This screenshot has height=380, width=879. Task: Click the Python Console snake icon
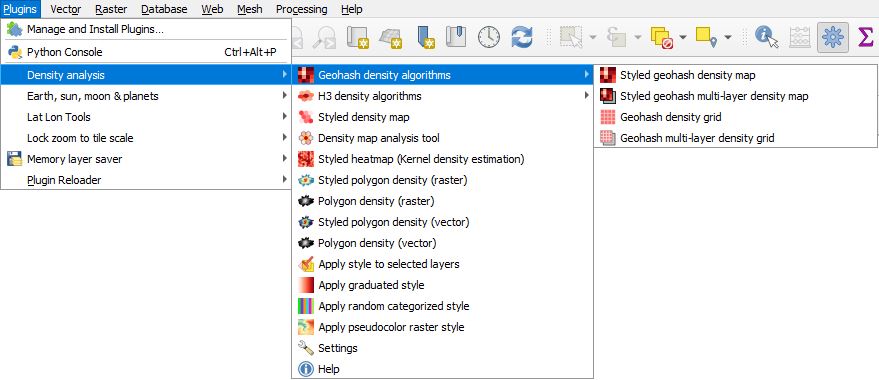point(15,52)
